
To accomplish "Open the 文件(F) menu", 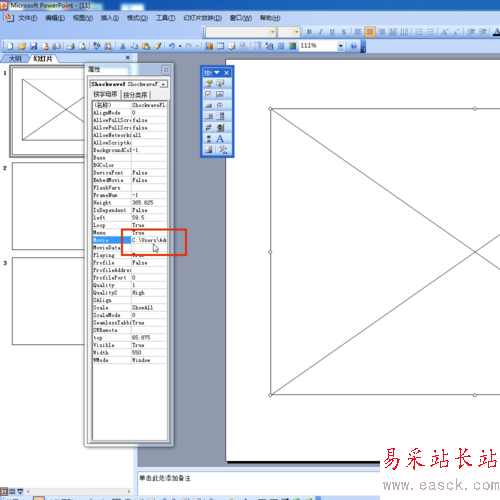I will (27, 18).
